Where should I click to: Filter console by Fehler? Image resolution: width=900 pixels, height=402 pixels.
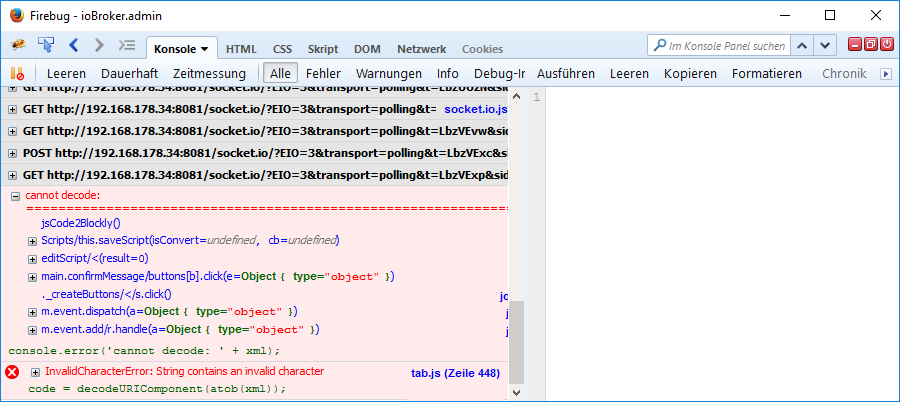323,74
